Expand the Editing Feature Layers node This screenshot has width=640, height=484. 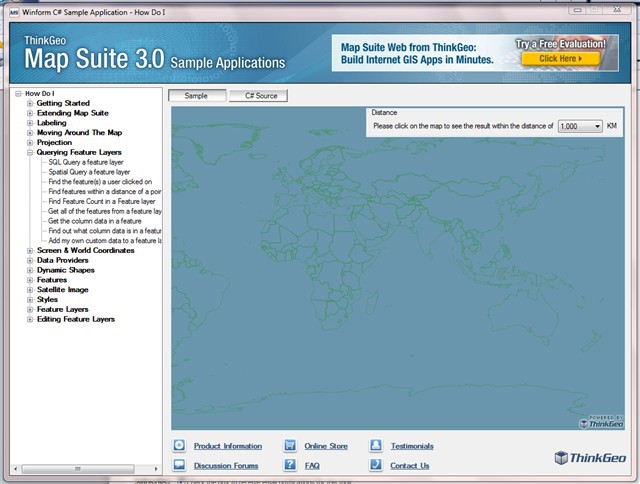(30, 319)
